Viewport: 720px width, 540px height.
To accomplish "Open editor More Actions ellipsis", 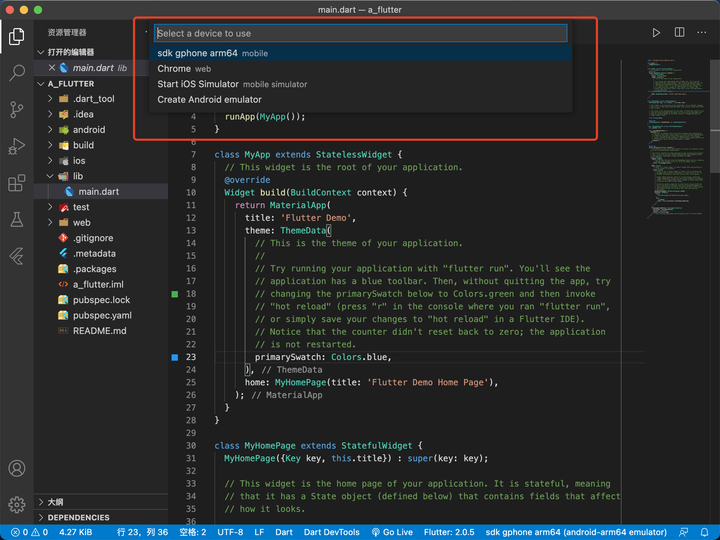I will tap(702, 32).
